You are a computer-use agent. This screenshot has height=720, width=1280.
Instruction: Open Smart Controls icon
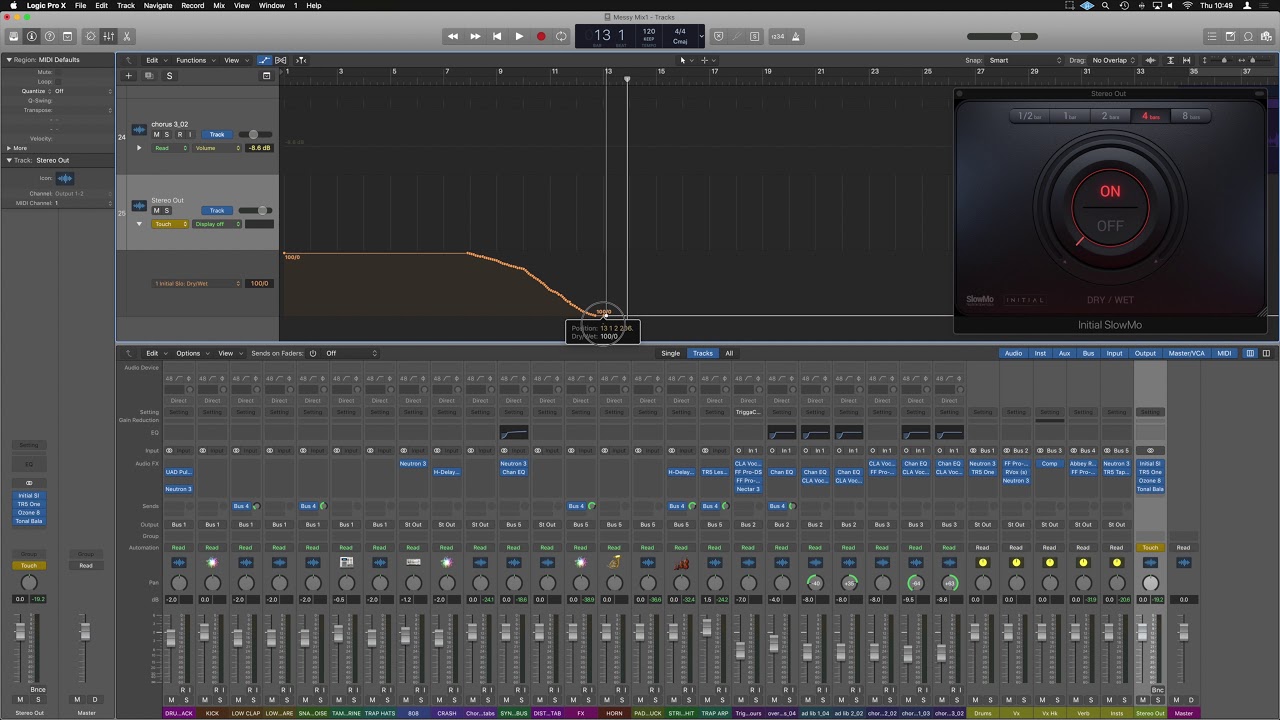tap(91, 36)
